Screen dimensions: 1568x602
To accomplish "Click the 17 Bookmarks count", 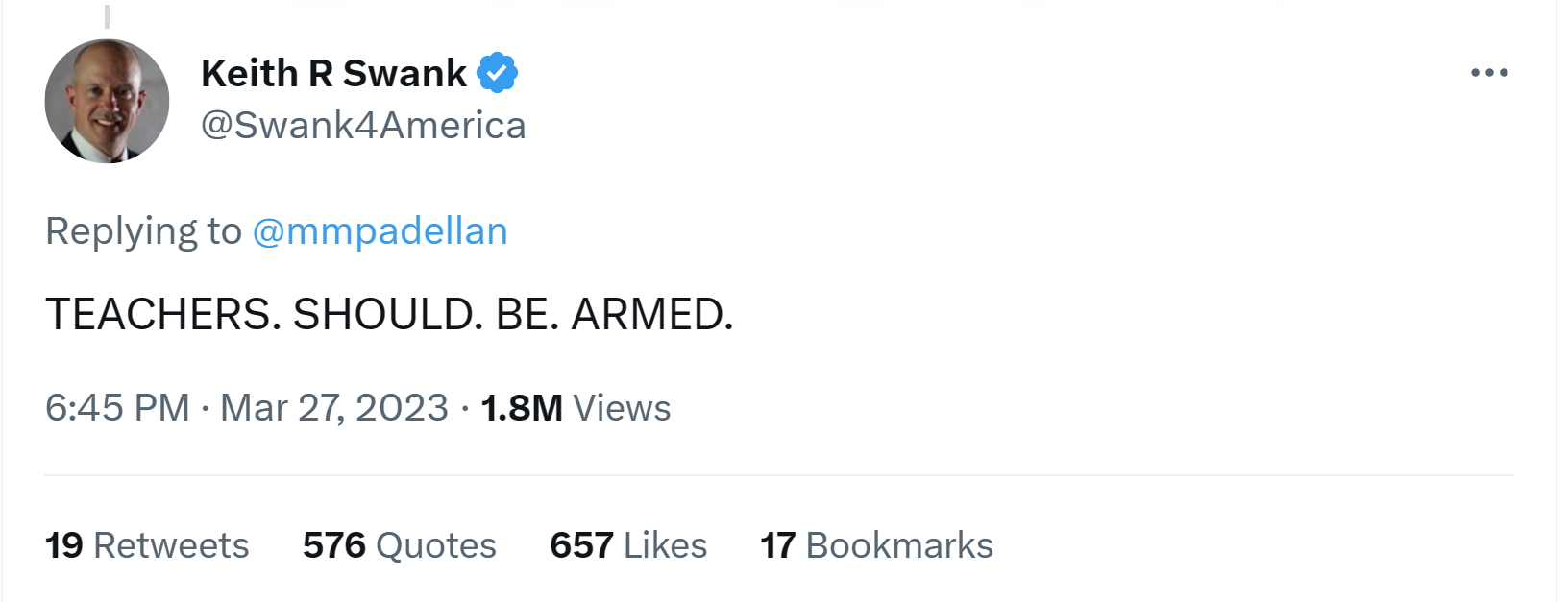I will coord(875,545).
